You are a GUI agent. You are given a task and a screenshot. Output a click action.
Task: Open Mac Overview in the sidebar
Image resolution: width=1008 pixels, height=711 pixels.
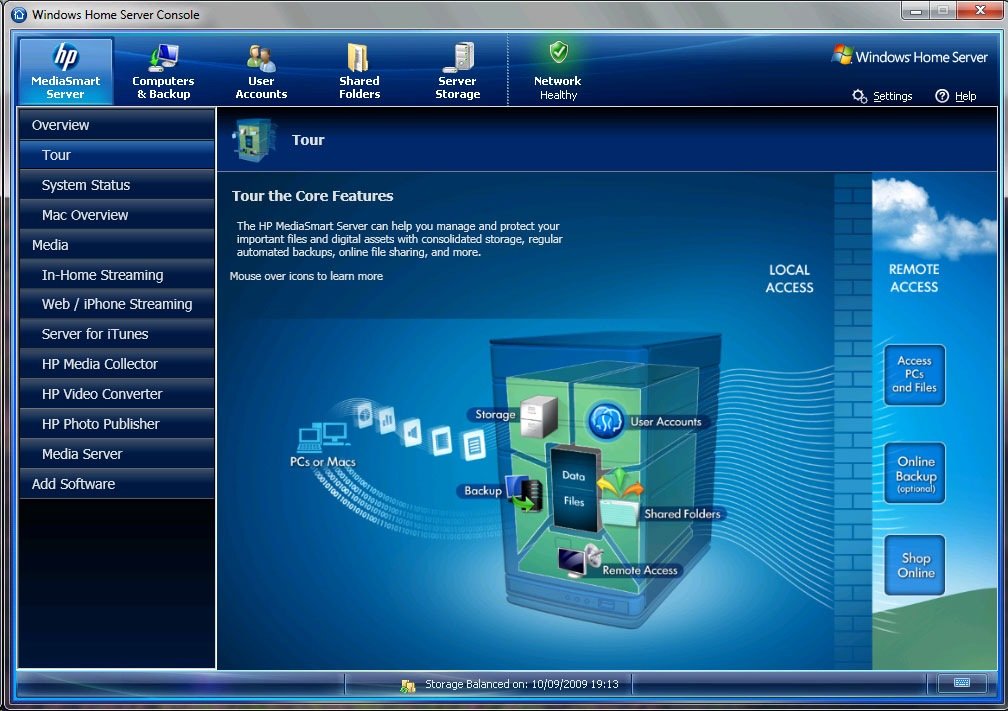(116, 215)
